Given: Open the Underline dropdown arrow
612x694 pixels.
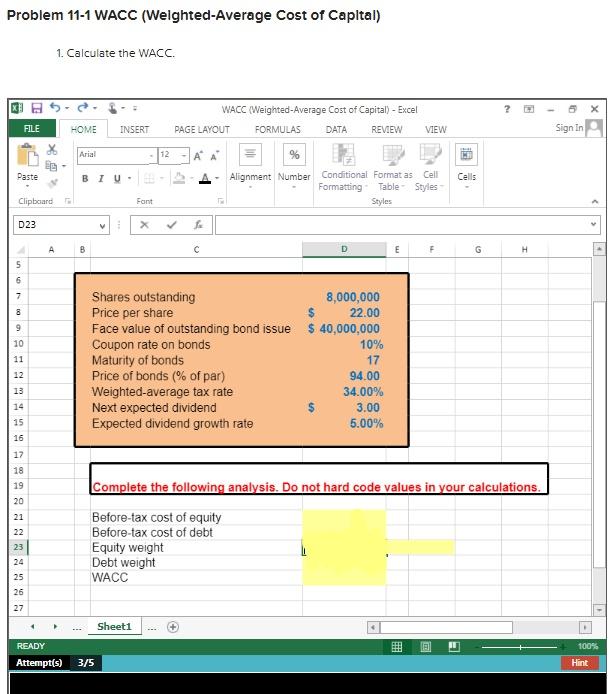Looking at the screenshot, I should pos(129,179).
